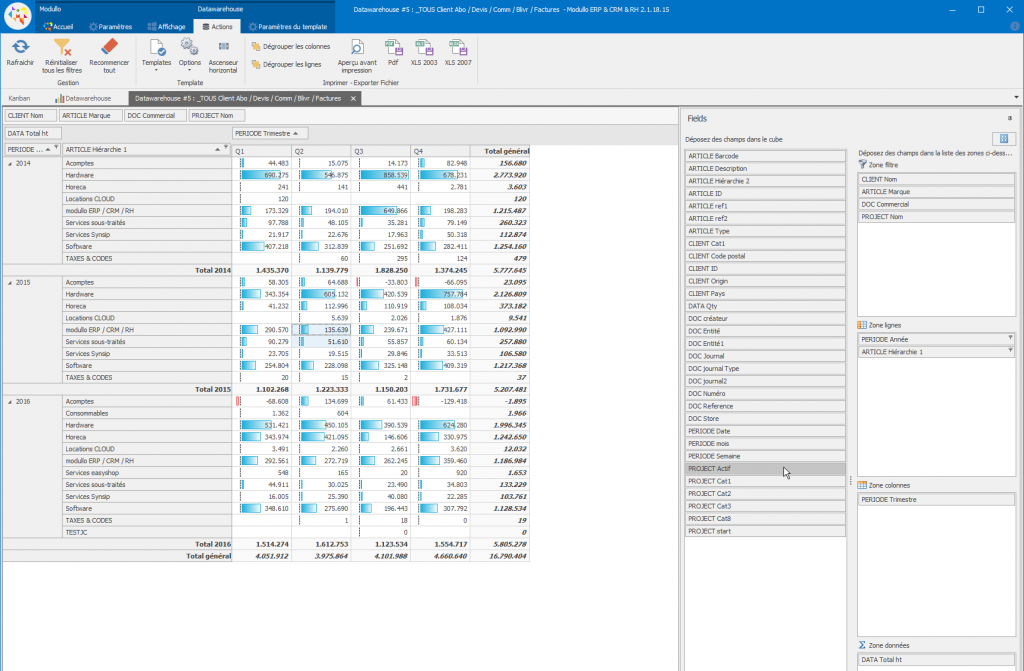
Task: Select the Actions ribbon tab
Action: pos(217,27)
